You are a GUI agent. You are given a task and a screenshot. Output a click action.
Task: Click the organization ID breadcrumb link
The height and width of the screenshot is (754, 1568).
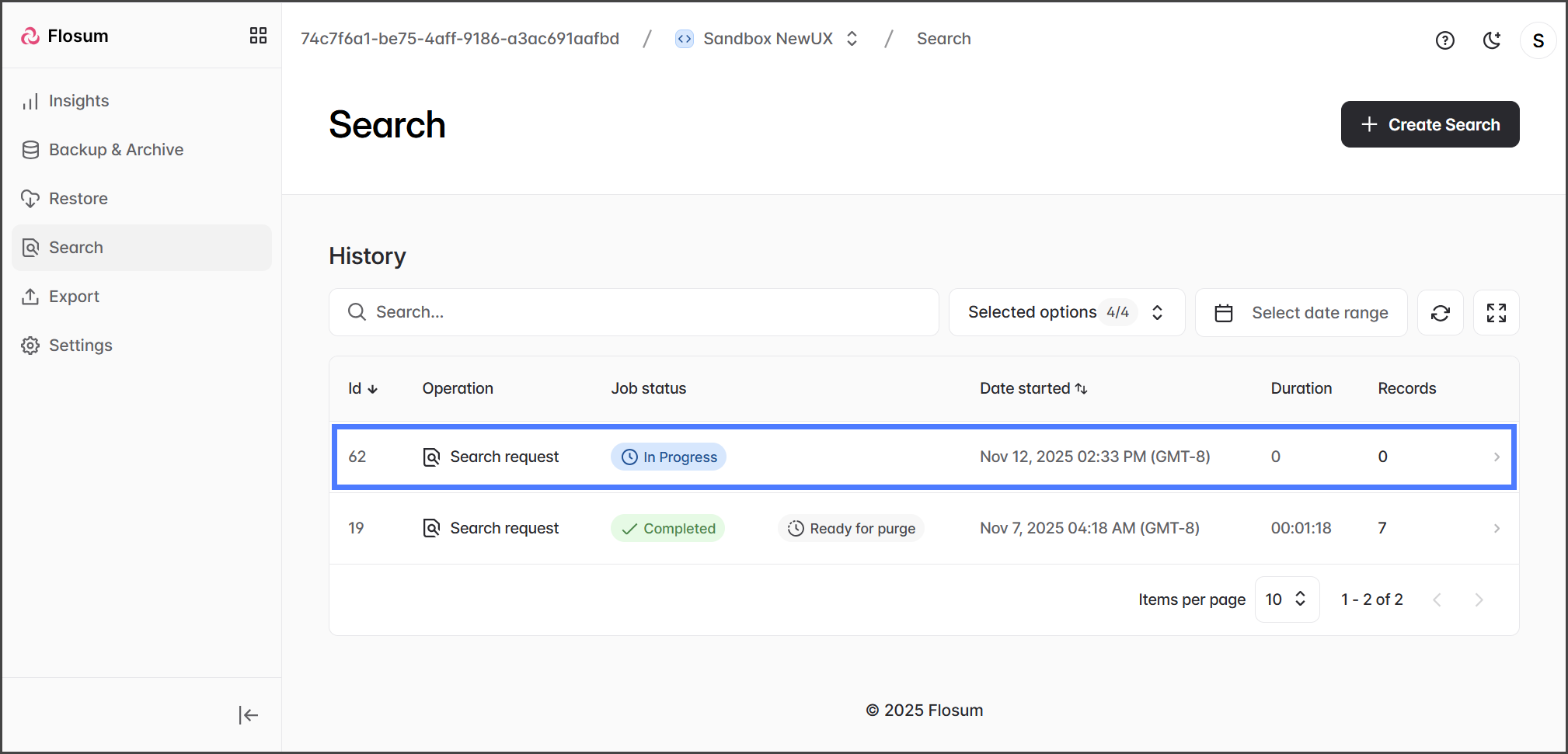[459, 39]
